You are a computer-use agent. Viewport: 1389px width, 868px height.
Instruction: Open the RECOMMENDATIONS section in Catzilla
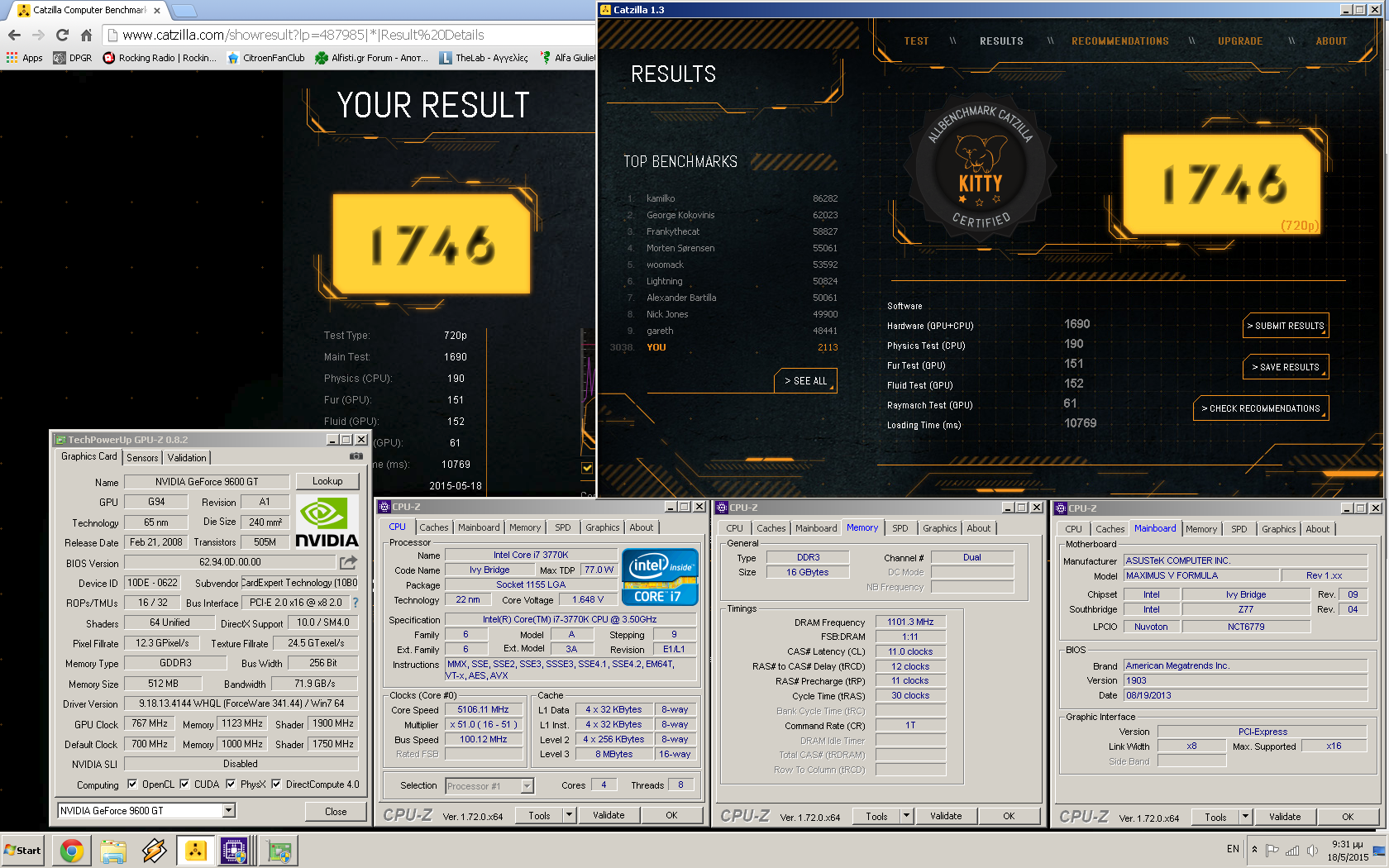coord(1120,41)
